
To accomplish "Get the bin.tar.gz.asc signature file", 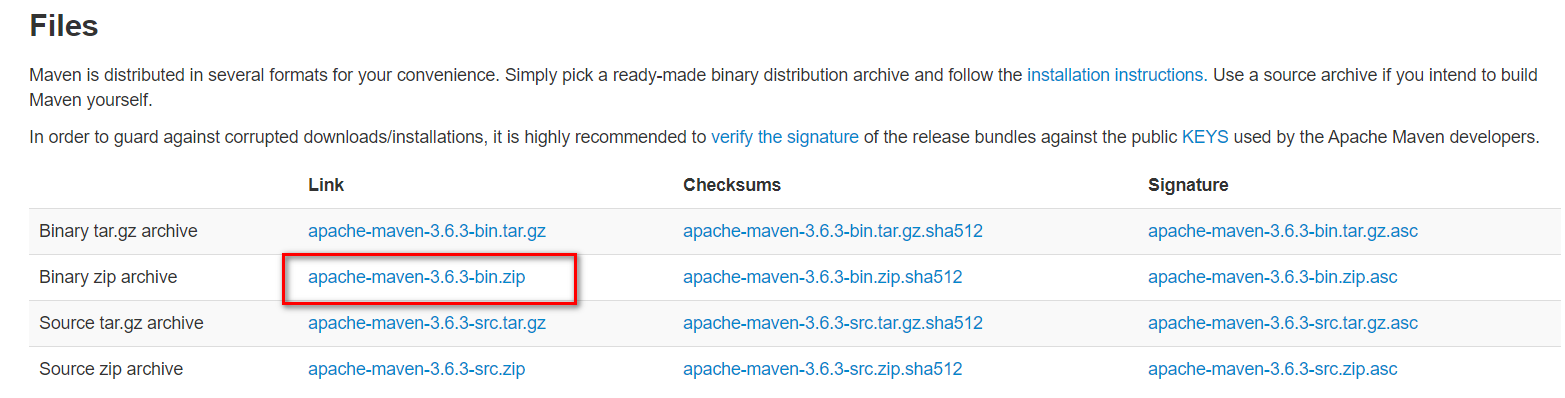I will pyautogui.click(x=1283, y=231).
